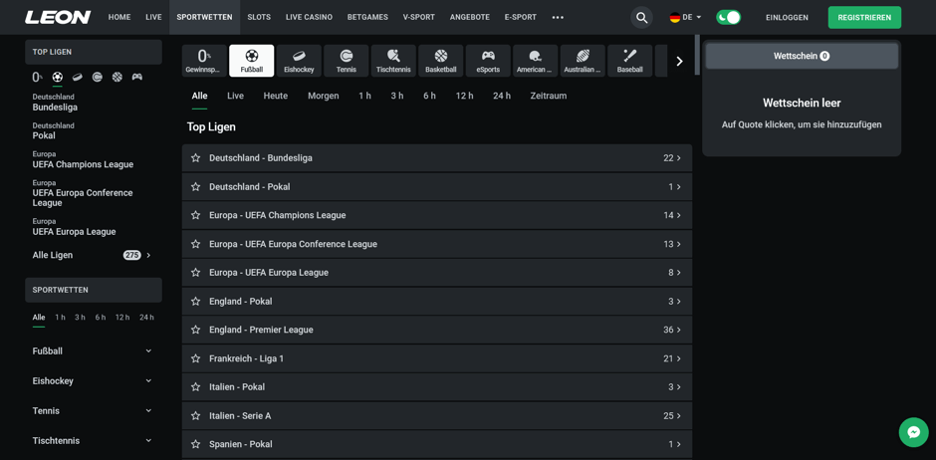Click the EINLOGGEN link

coord(787,17)
